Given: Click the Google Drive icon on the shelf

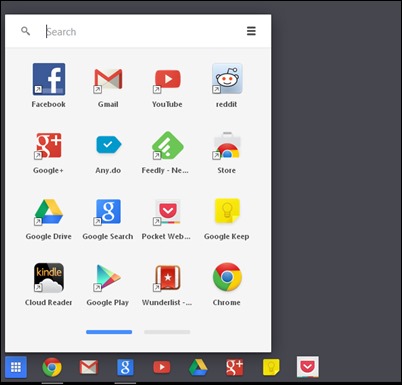Looking at the screenshot, I should (x=198, y=367).
